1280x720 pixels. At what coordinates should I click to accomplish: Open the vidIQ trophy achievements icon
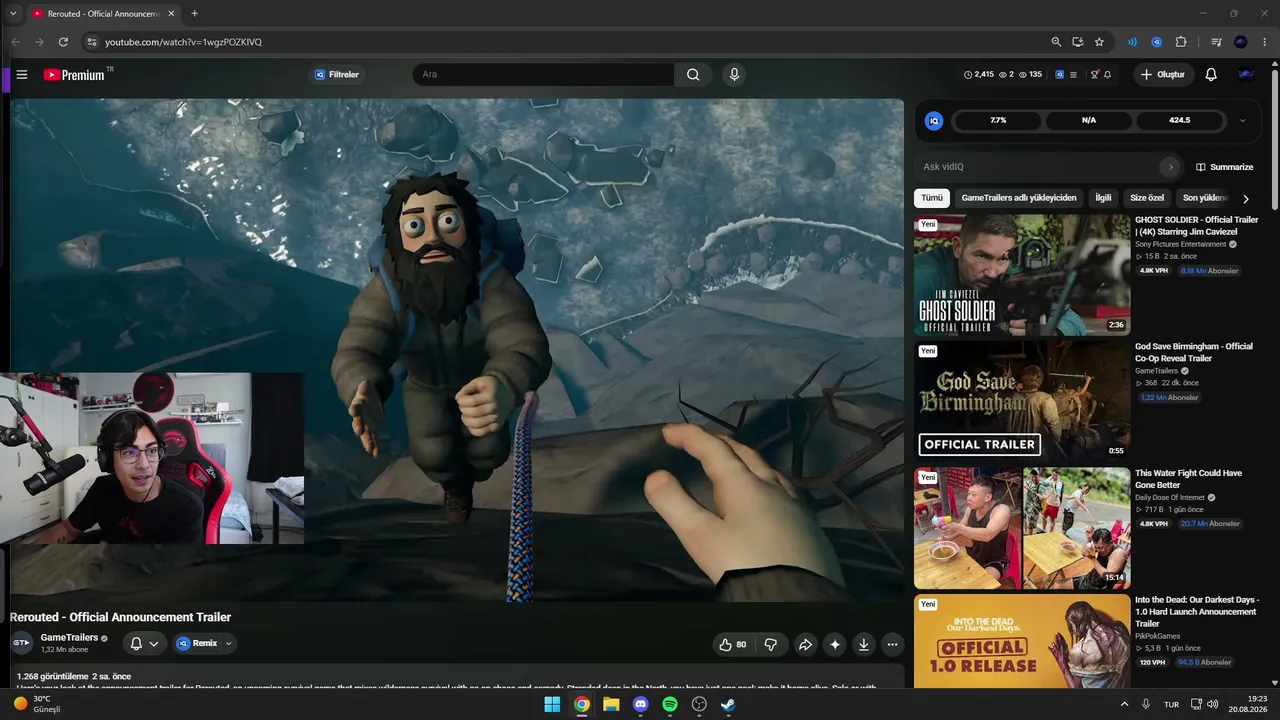pyautogui.click(x=1095, y=75)
